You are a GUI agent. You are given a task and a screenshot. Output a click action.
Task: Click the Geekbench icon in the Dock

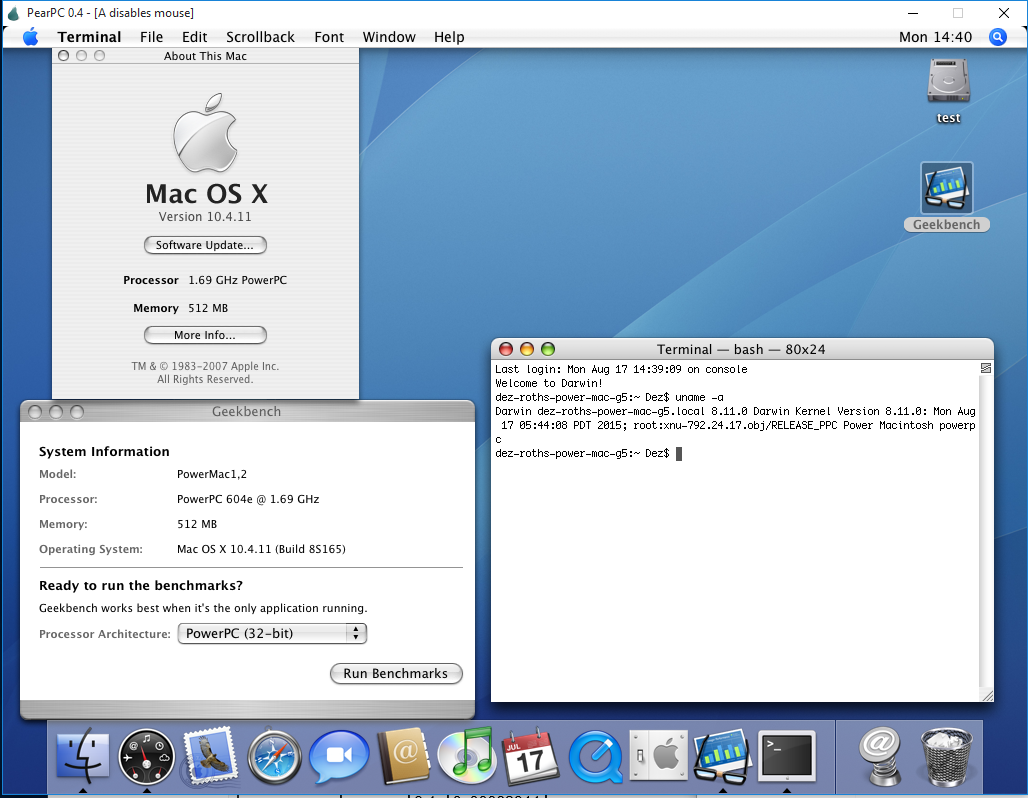[722, 756]
